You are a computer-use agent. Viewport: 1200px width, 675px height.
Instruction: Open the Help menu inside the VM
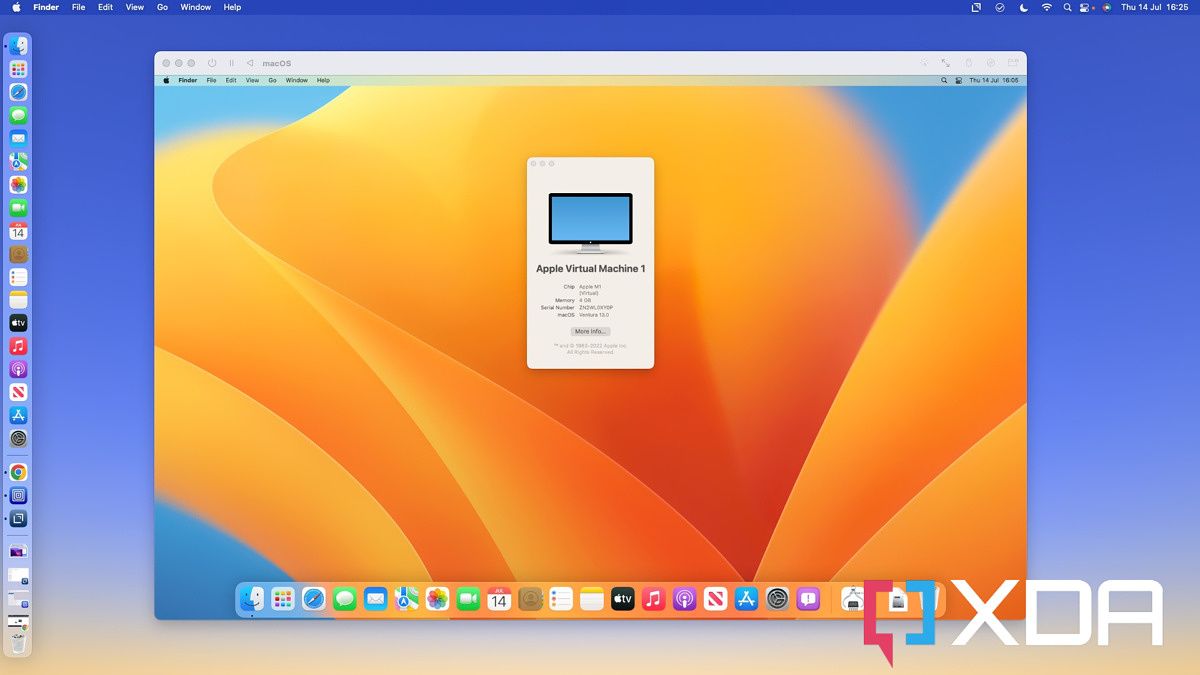pos(323,80)
